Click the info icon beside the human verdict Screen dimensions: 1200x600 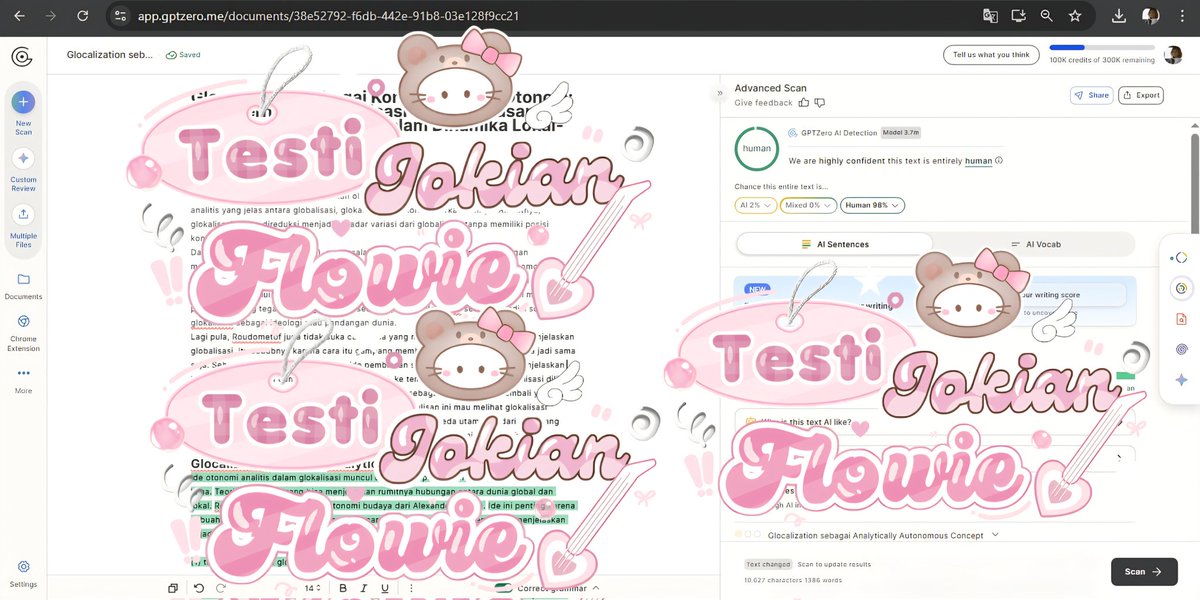coord(999,160)
